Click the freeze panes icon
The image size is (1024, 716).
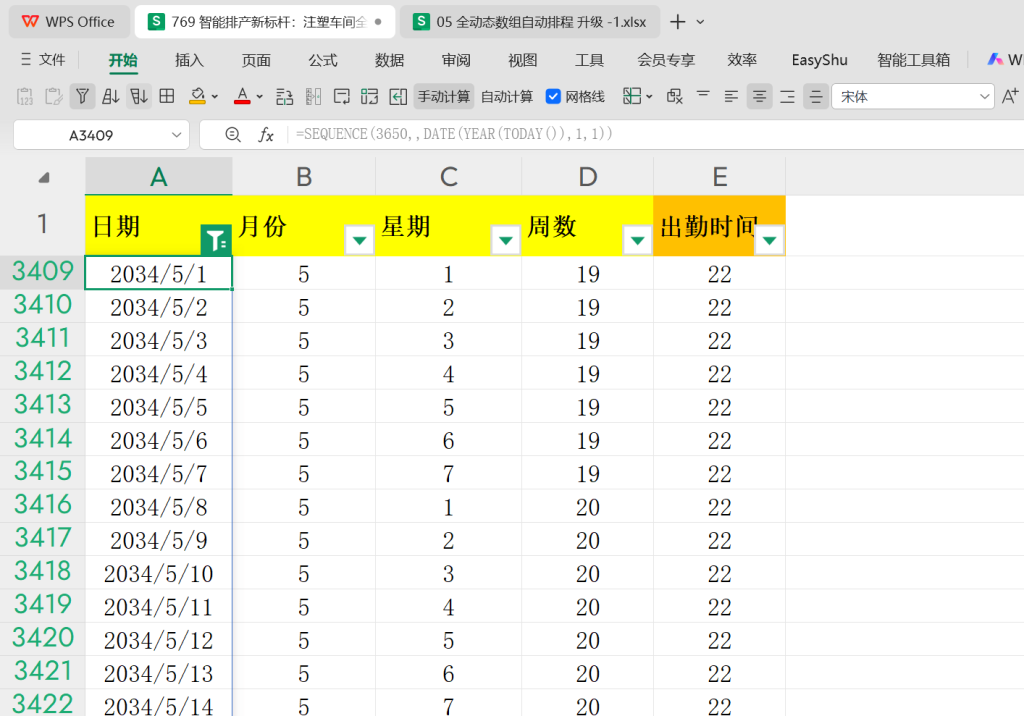(x=632, y=97)
